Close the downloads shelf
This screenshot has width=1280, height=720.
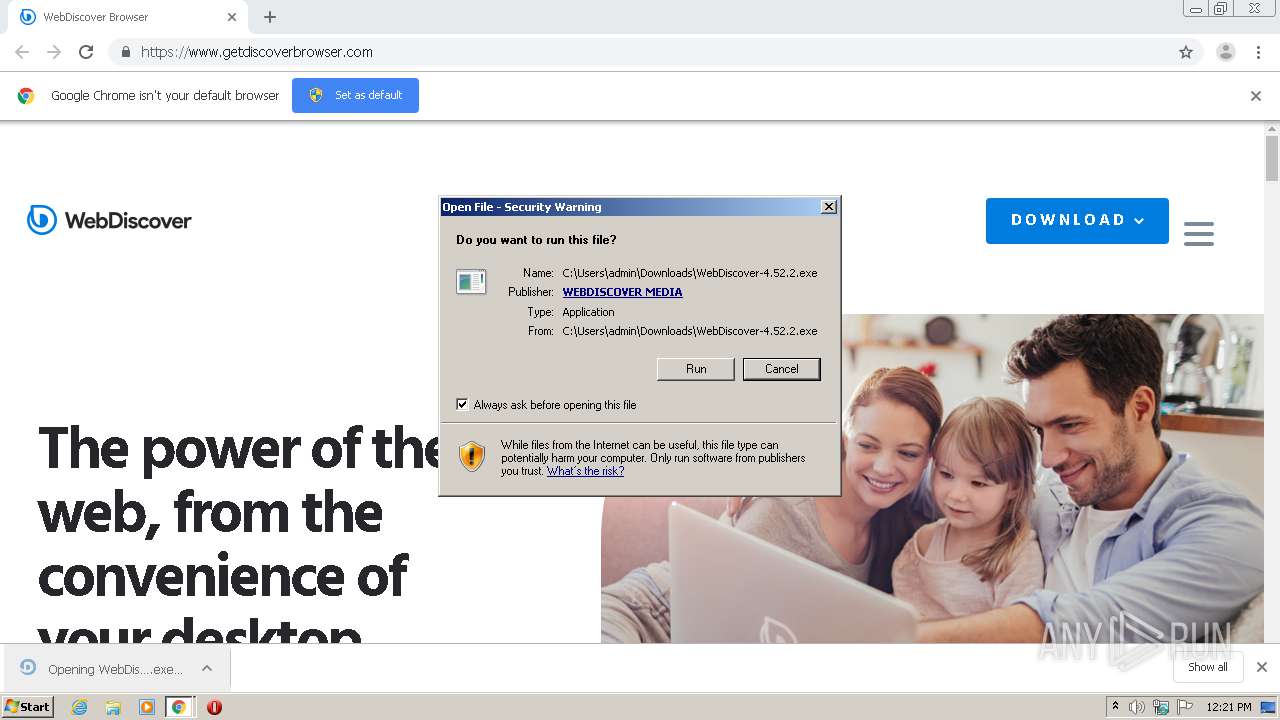tap(1262, 667)
